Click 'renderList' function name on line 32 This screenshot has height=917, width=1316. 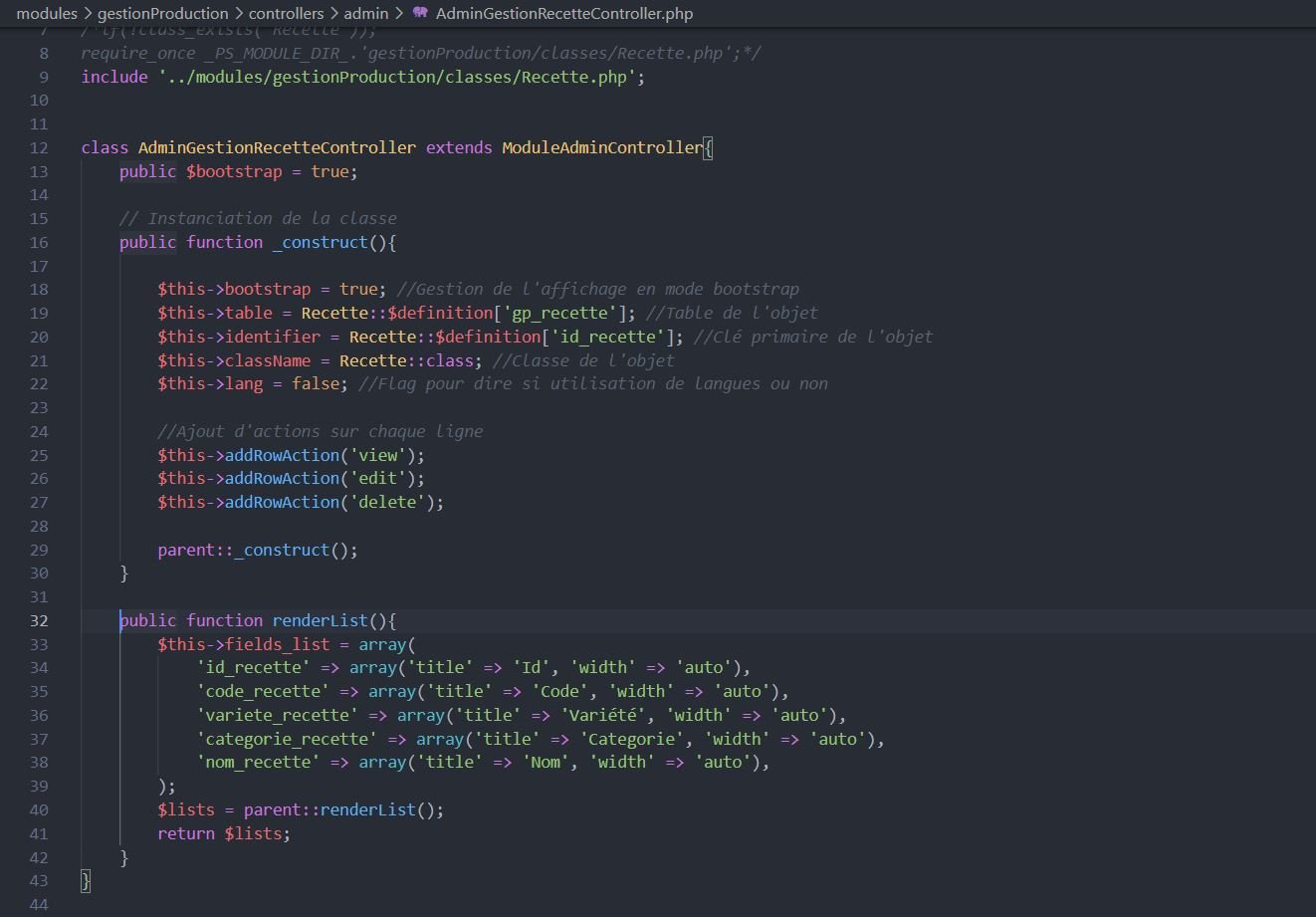[x=321, y=620]
